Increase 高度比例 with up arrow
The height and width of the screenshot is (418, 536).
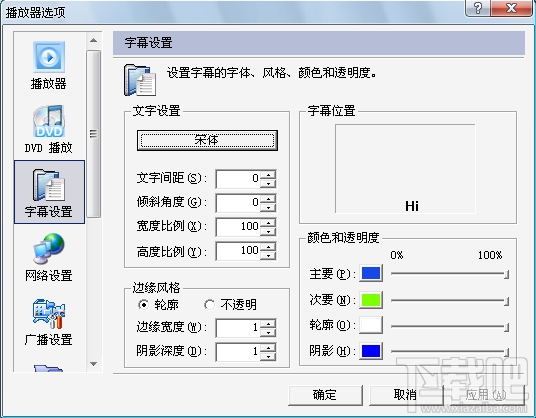coord(268,247)
